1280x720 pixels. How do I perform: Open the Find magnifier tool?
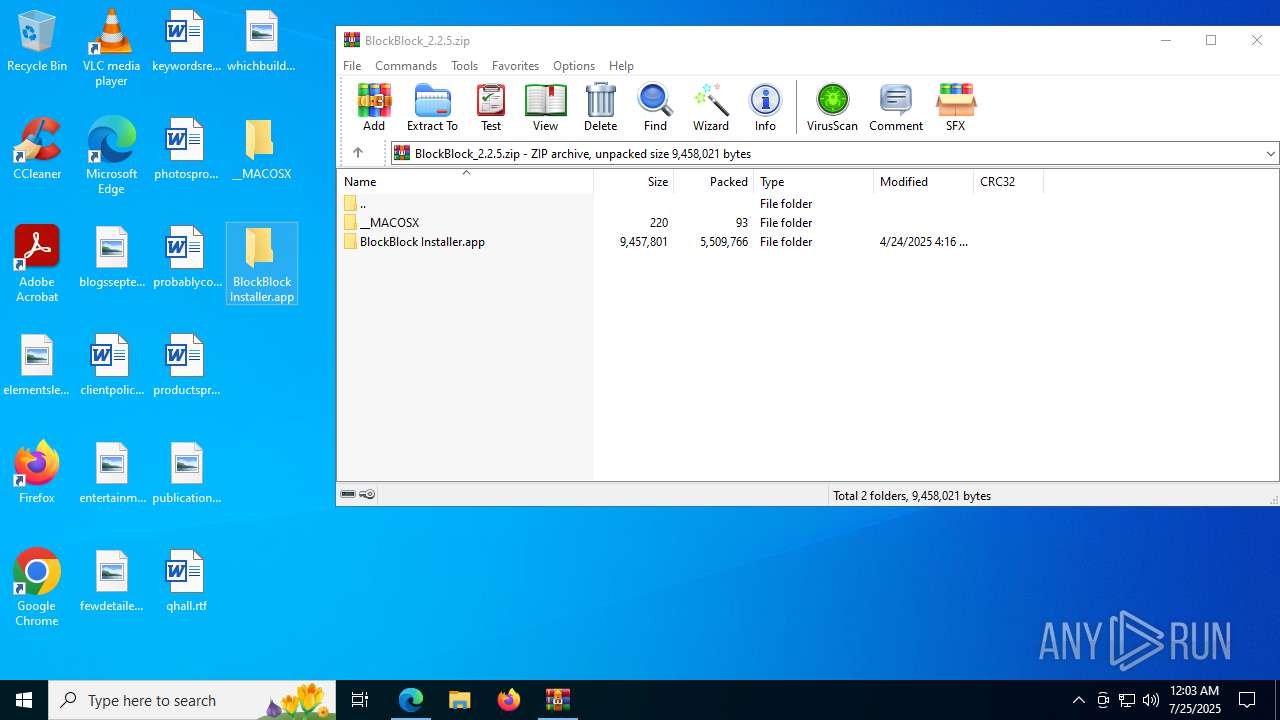point(655,107)
